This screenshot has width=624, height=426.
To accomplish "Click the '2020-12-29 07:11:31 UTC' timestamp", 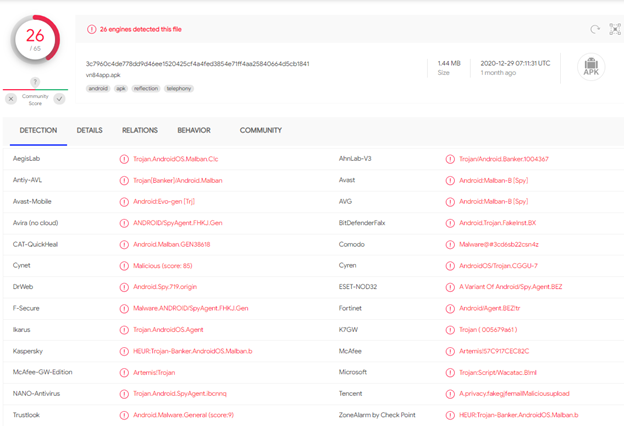I will 515,63.
